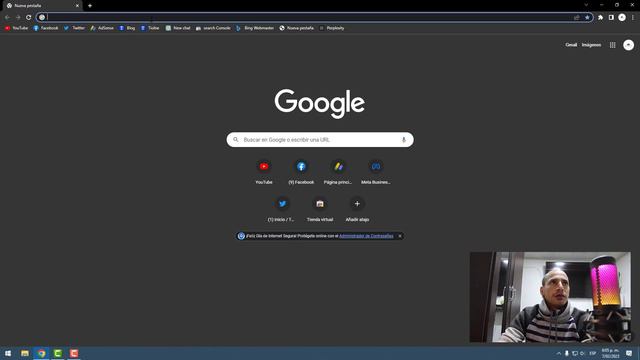Open the AdSense bookmark
The width and height of the screenshot is (640, 360).
(102, 28)
